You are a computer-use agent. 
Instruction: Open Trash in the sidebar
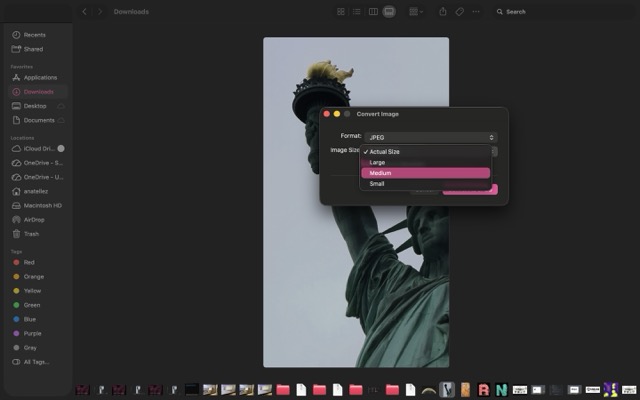pyautogui.click(x=38, y=234)
